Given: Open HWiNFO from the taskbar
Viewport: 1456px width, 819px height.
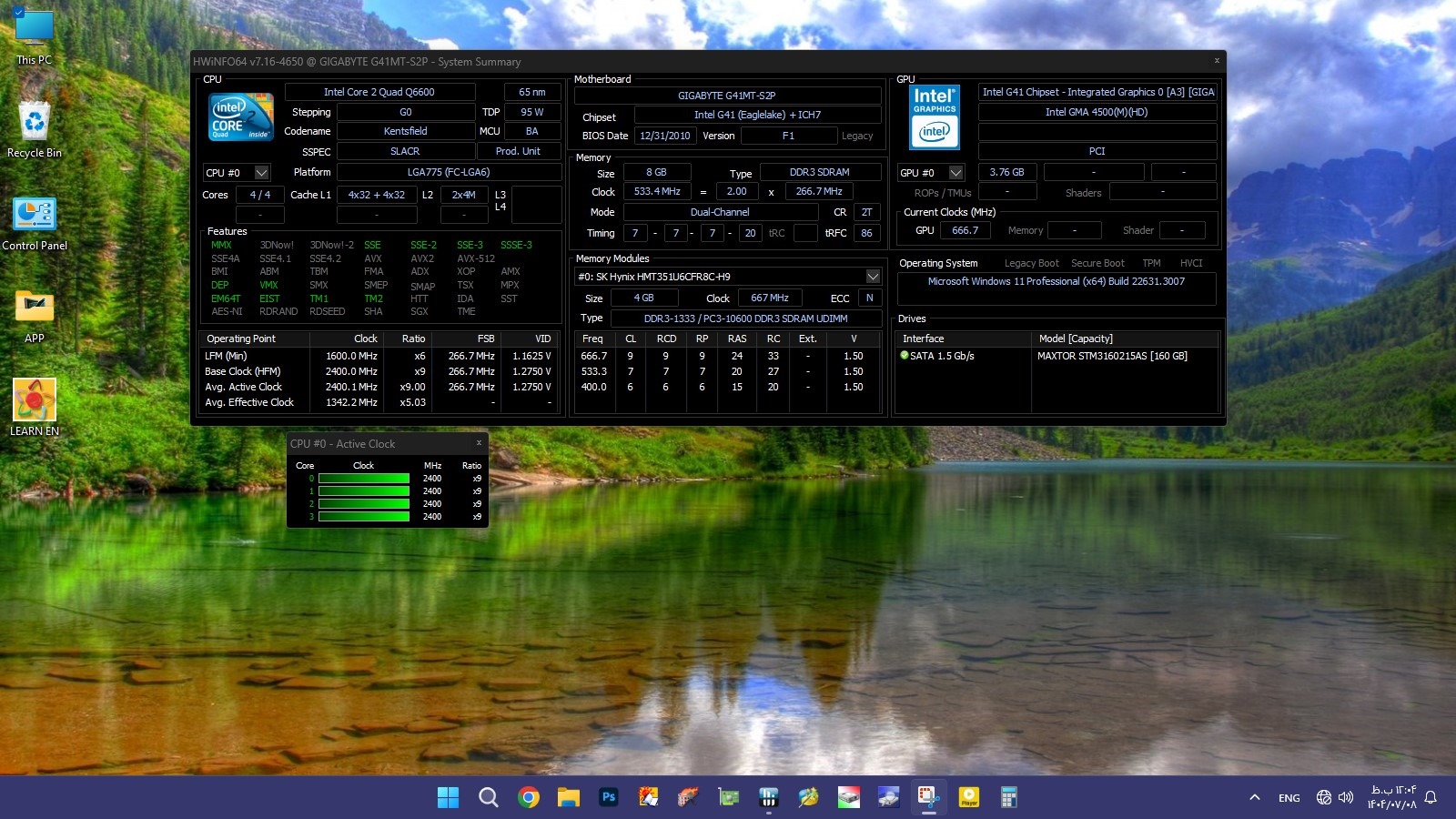Looking at the screenshot, I should (x=768, y=798).
